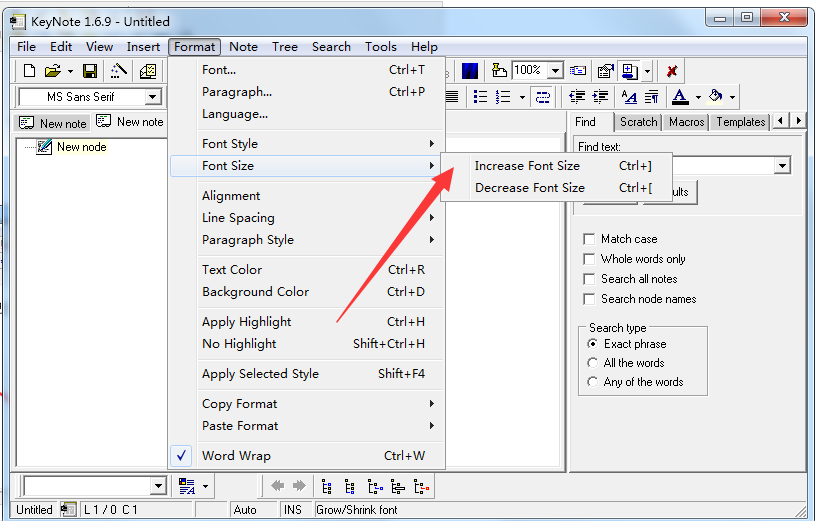Viewport: 815px width, 521px height.
Task: Select Apply Highlight menu entry
Action: click(x=307, y=322)
